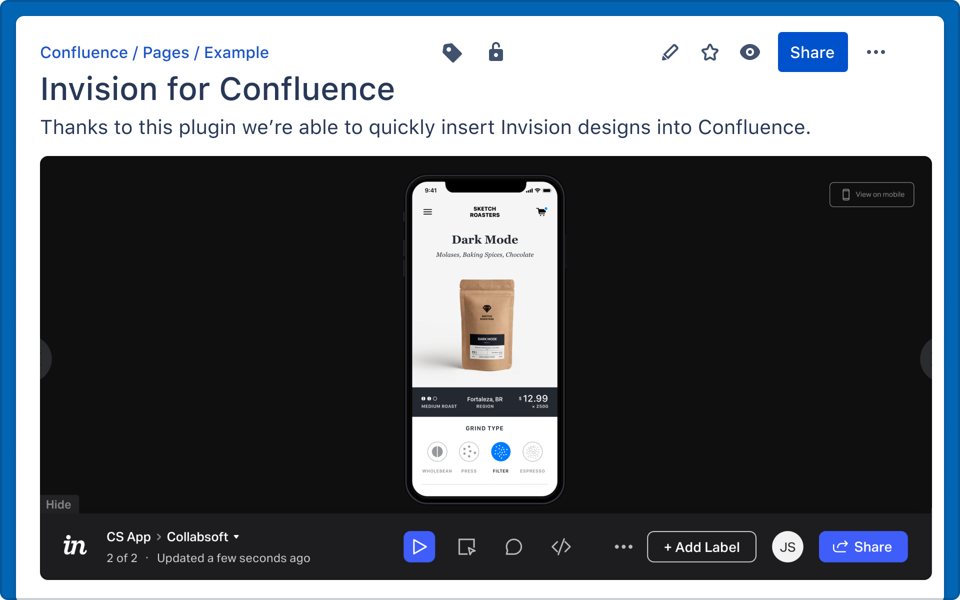Star this page as favorite
This screenshot has width=960, height=600.
[x=710, y=53]
